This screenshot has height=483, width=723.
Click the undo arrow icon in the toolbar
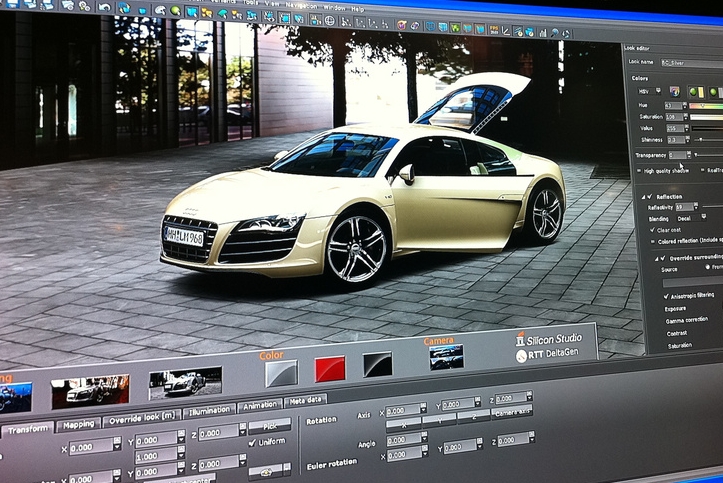(x=103, y=8)
